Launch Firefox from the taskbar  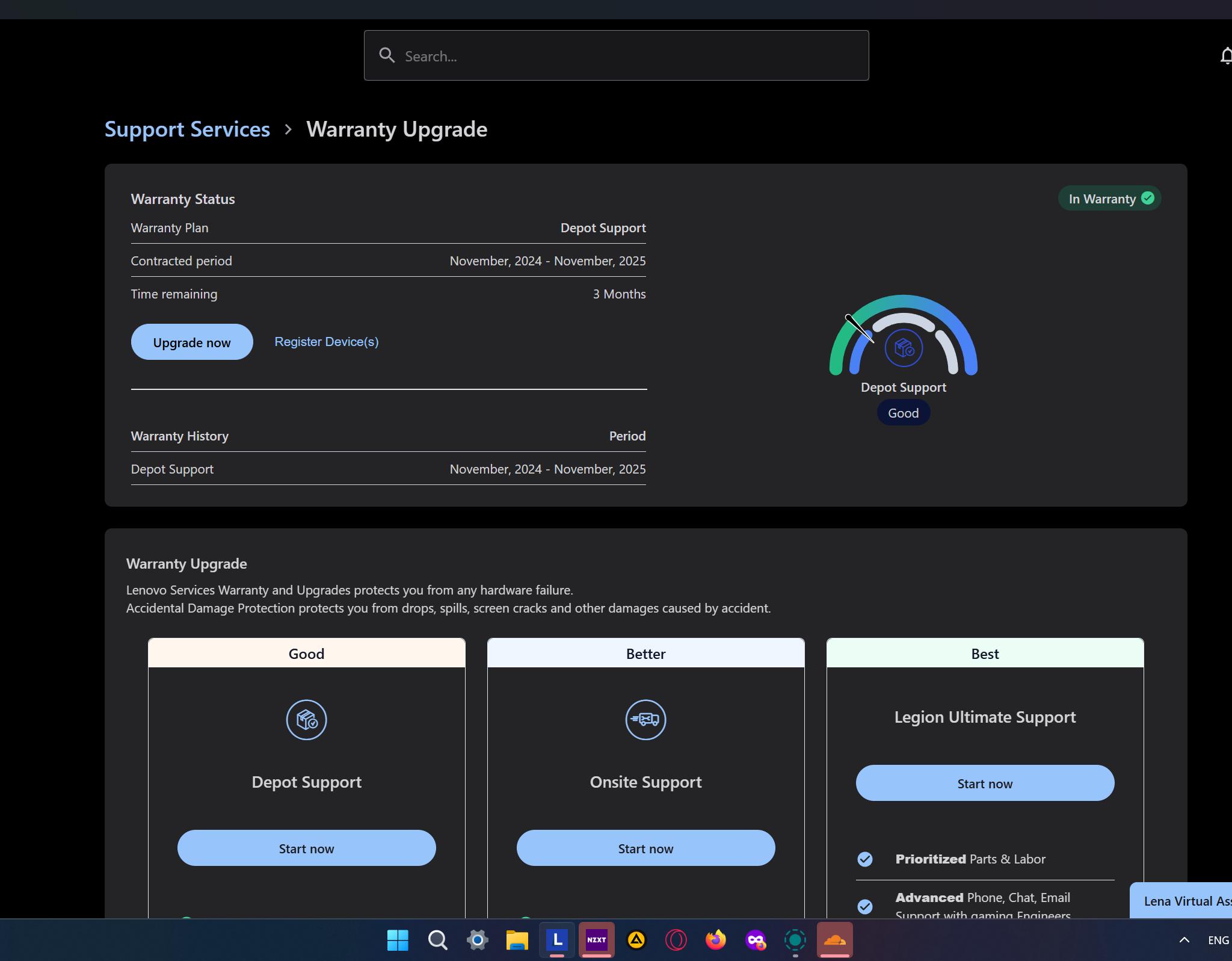715,939
